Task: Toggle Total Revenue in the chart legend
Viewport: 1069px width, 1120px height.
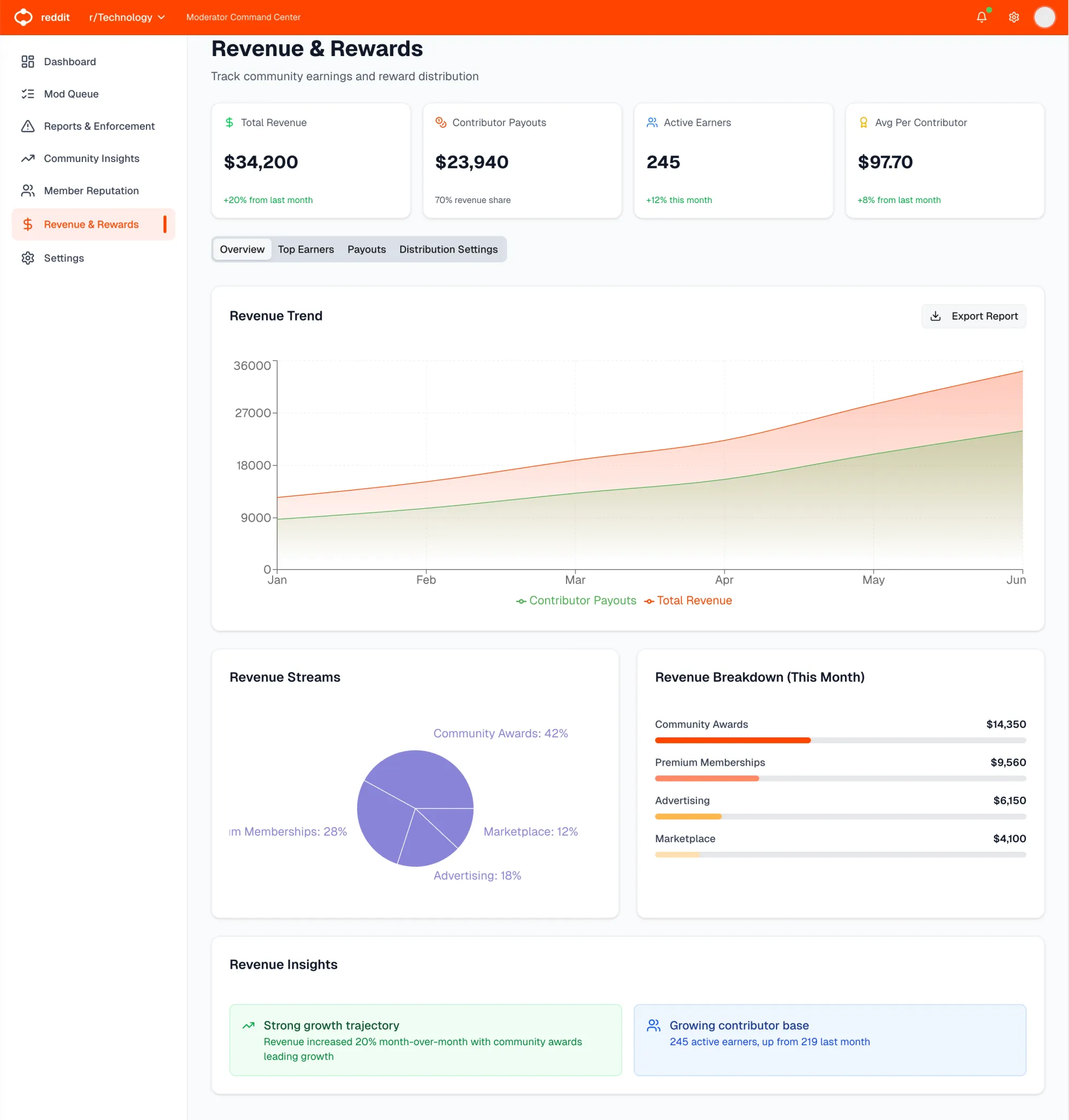Action: 688,601
